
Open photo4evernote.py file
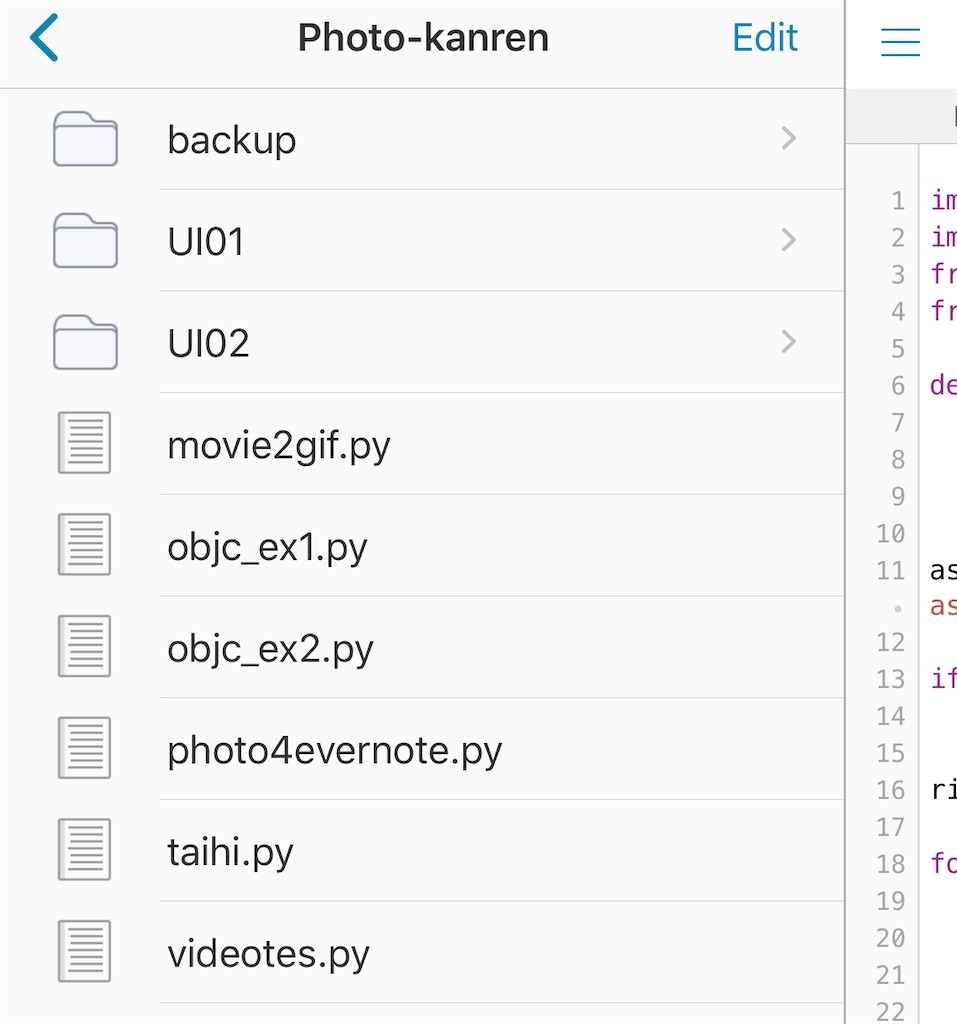coord(422,749)
